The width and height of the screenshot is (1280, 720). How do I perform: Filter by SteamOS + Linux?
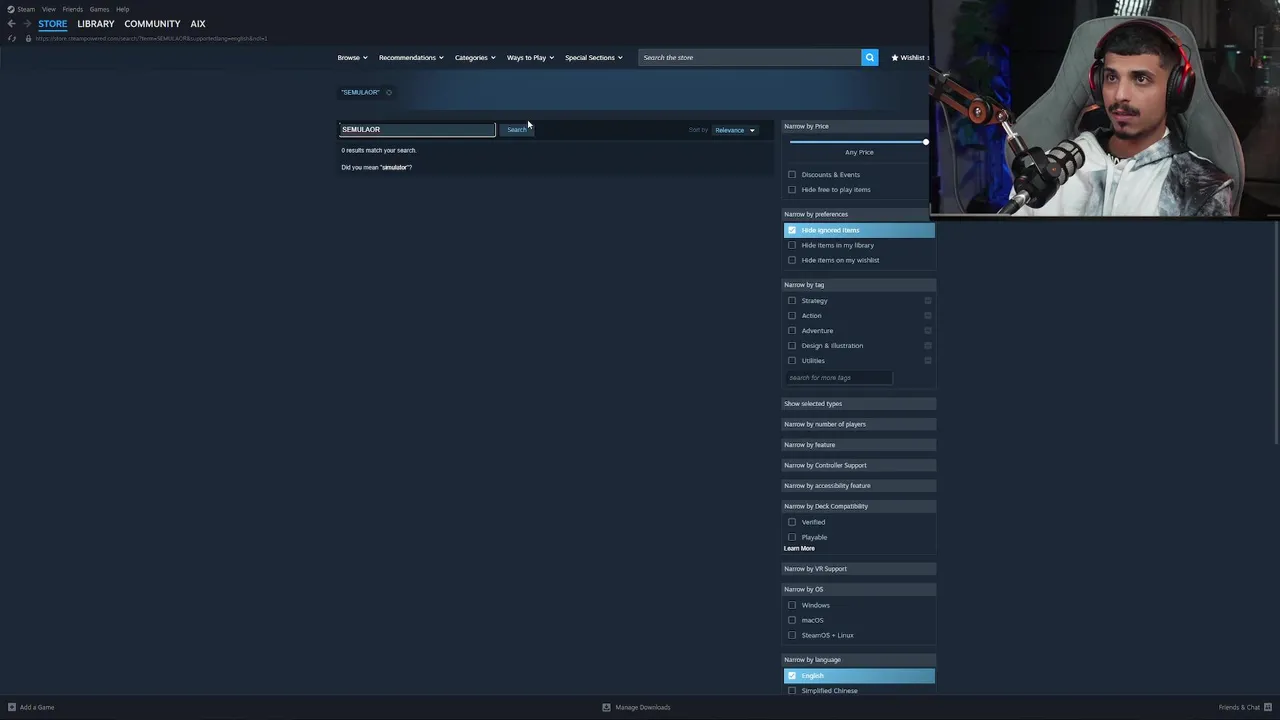(792, 635)
